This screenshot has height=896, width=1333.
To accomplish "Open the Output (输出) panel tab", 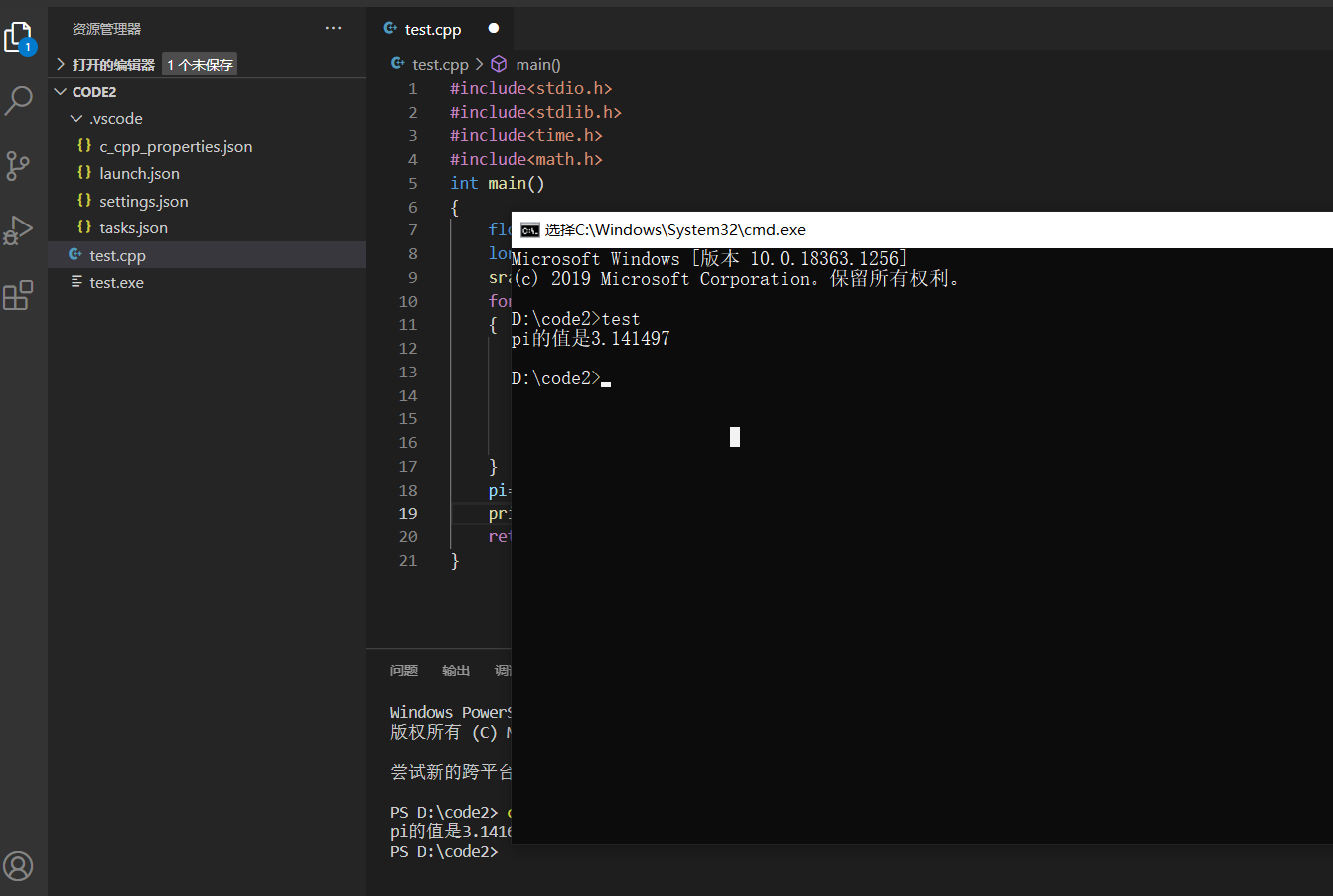I will [x=456, y=671].
